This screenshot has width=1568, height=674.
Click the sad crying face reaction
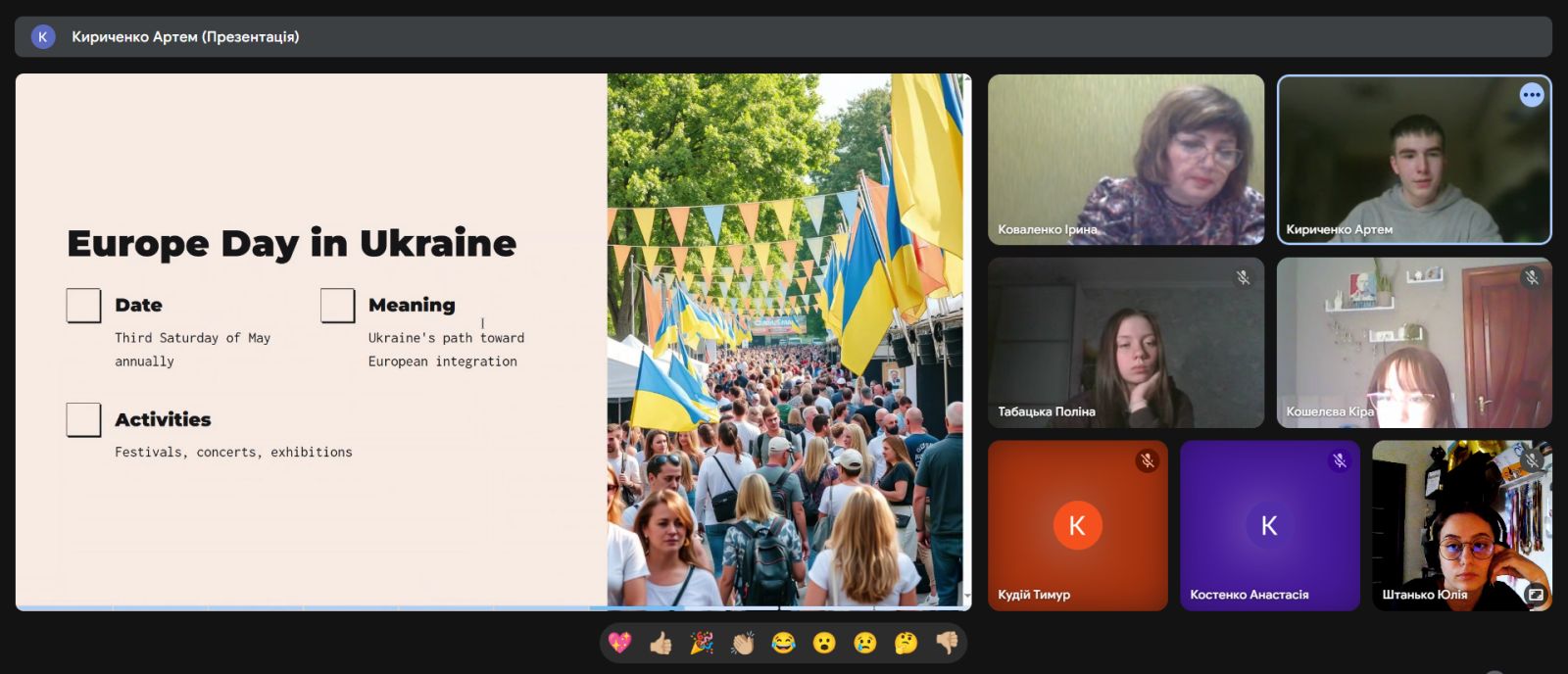[x=864, y=643]
